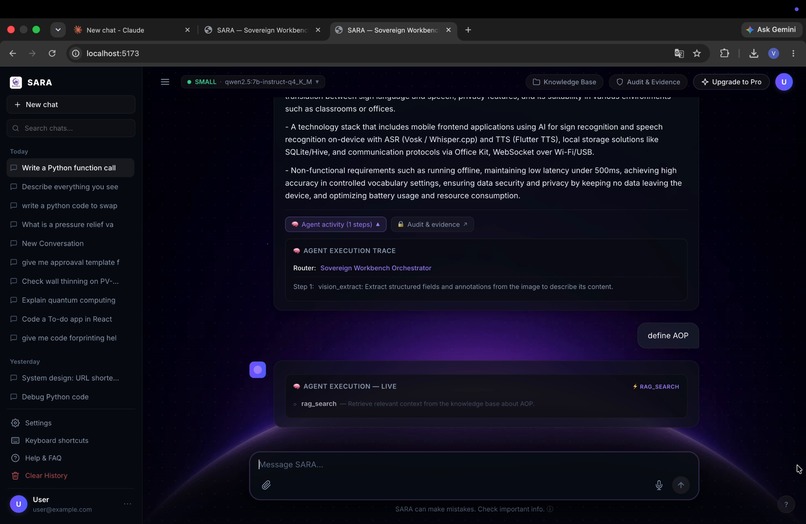The height and width of the screenshot is (524, 806).
Task: Open the user account options ellipsis
Action: click(x=127, y=504)
